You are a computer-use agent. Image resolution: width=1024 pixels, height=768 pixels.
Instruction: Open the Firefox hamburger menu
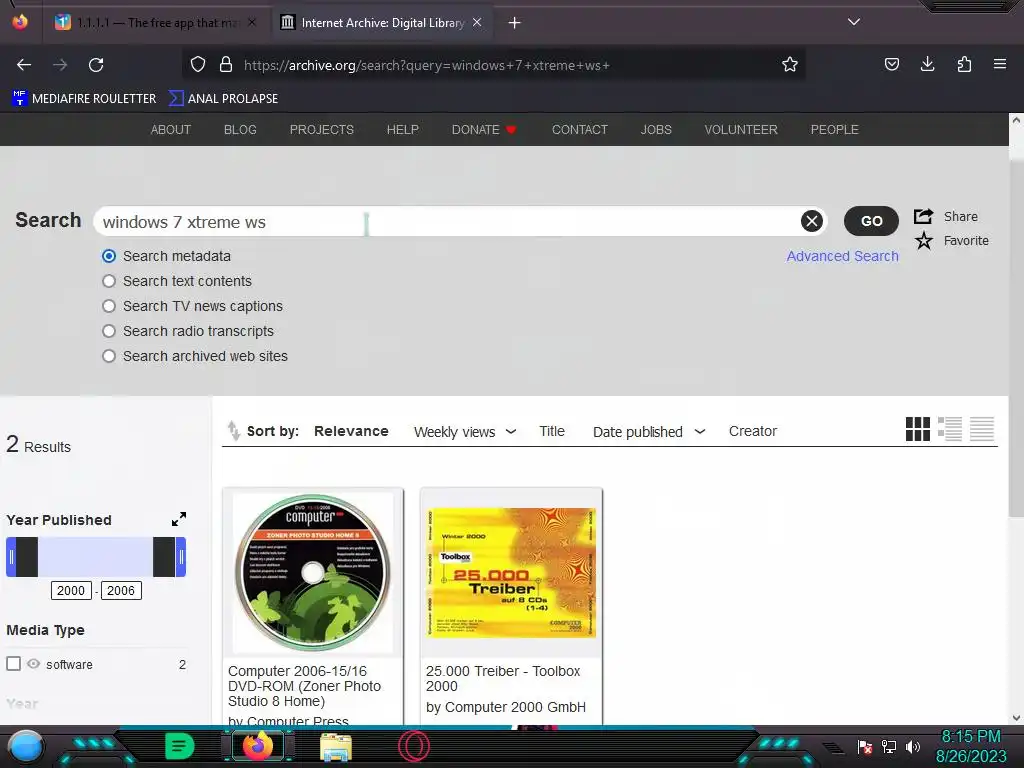tap(1000, 64)
